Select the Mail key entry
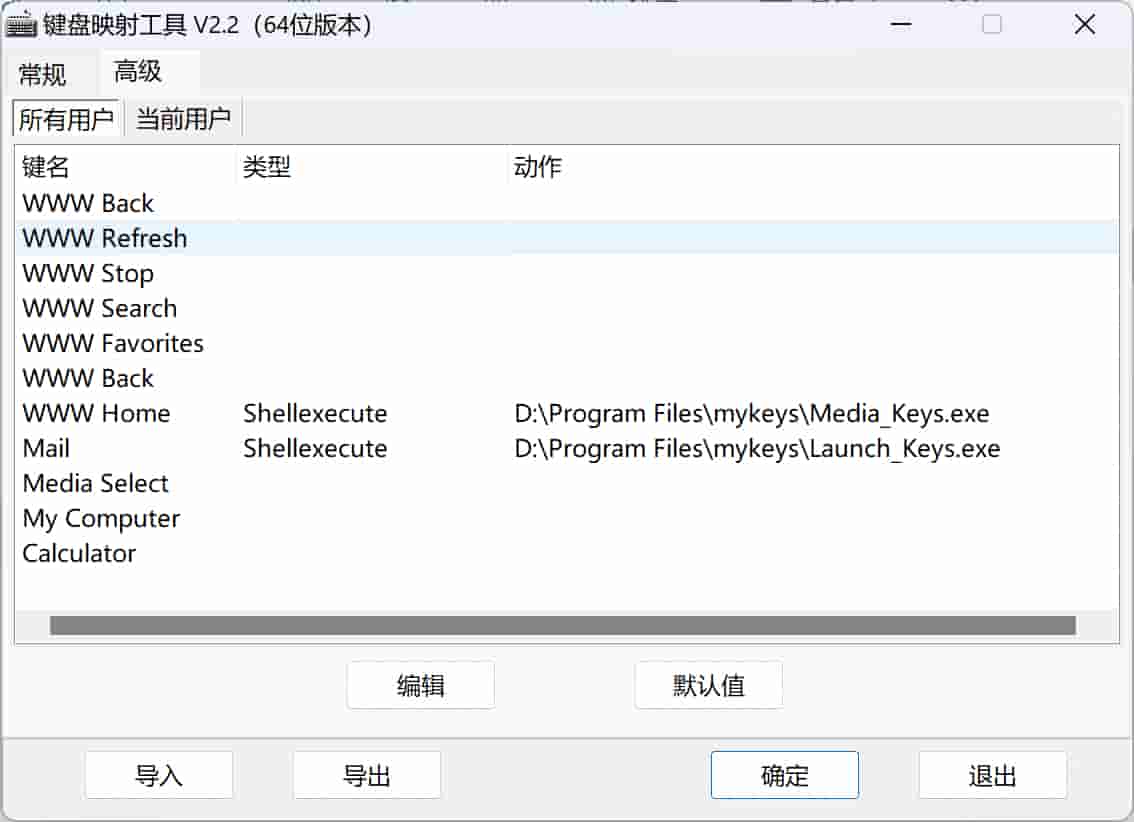Viewport: 1134px width, 822px height. point(46,448)
